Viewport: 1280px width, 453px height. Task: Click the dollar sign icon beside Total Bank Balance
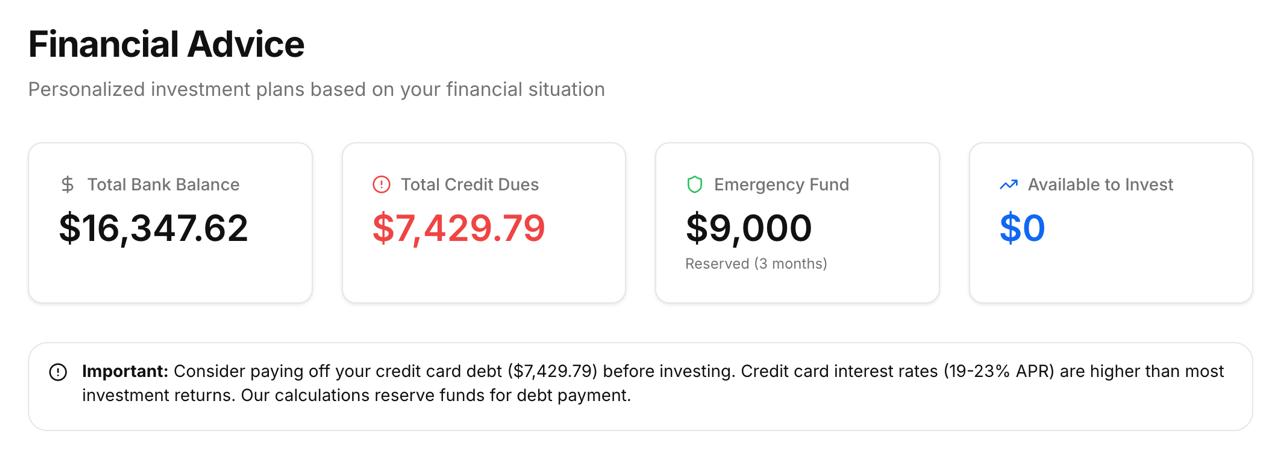pos(67,184)
